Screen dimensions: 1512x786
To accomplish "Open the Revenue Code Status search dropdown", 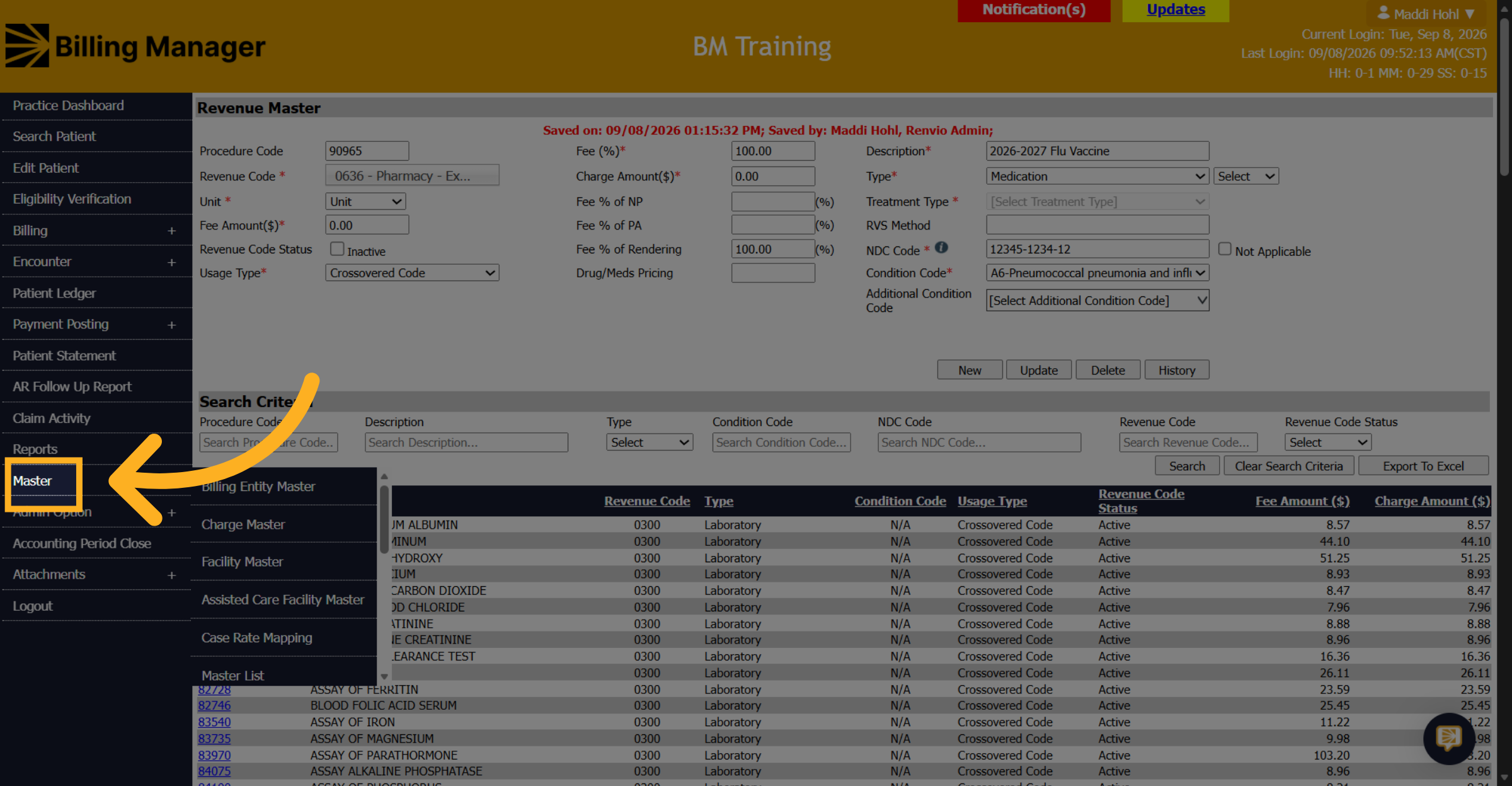I will (x=1328, y=442).
